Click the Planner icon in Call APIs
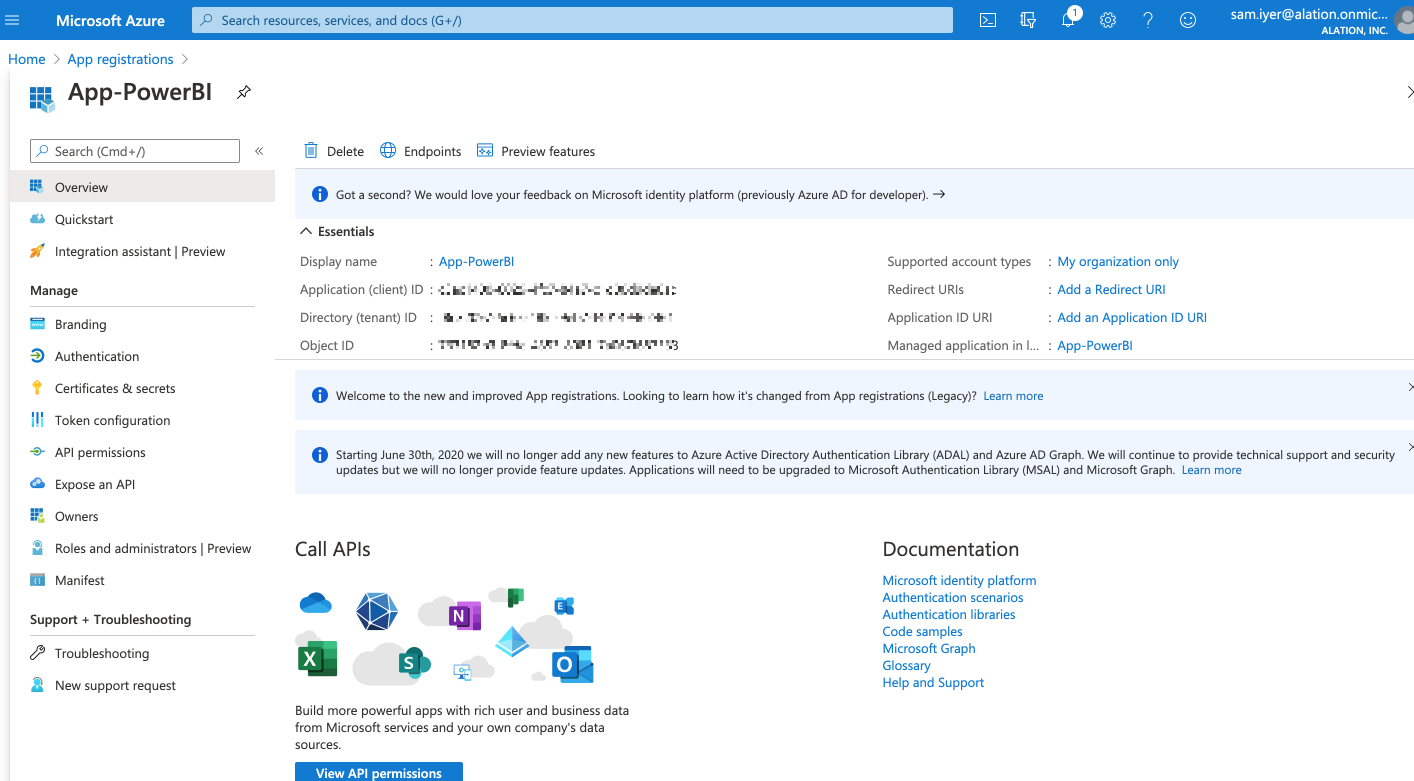Screen dimensions: 1414x781 516,597
